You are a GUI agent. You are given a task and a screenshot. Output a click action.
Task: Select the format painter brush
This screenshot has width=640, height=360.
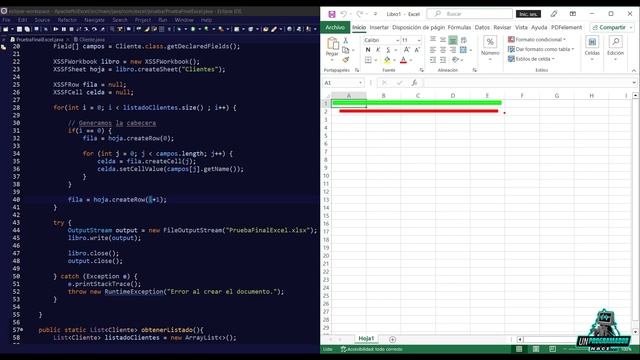[x=346, y=60]
